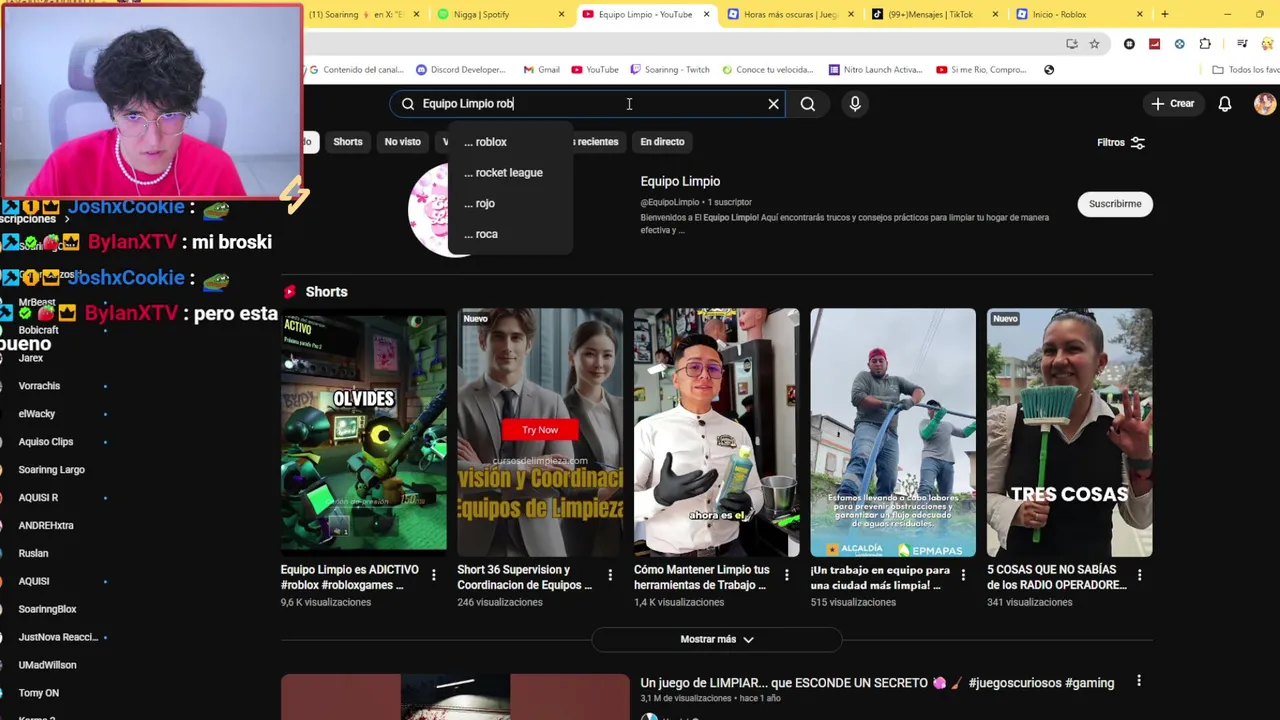
Task: Select the "roca" search suggestion
Action: [511, 234]
